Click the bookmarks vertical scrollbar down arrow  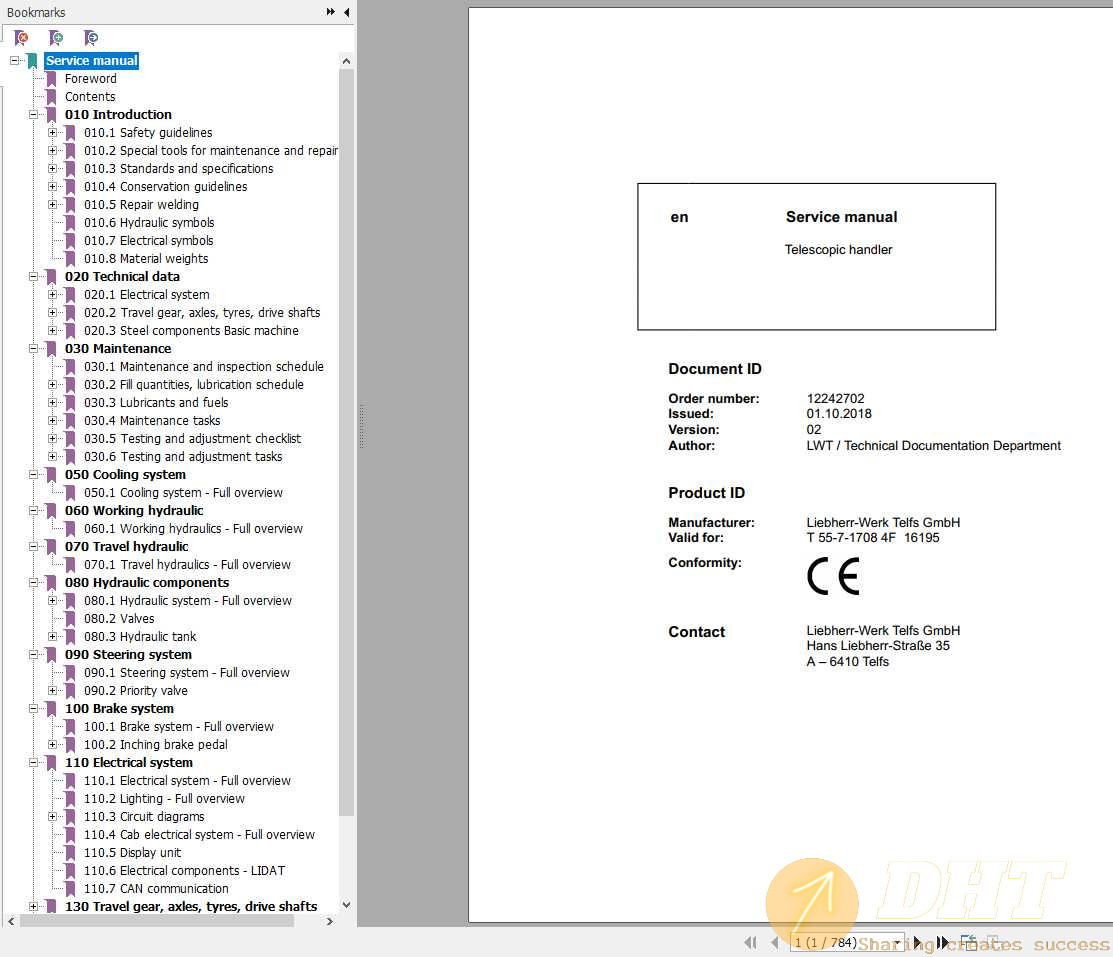346,904
